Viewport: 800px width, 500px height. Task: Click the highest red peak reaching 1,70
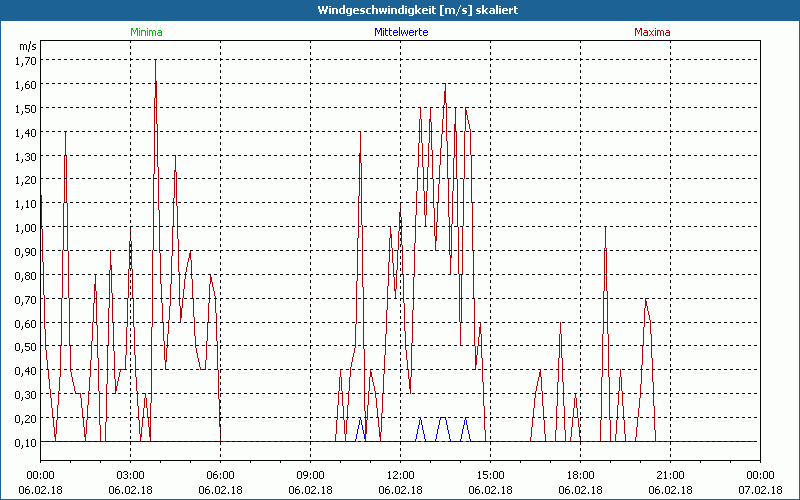click(x=155, y=62)
